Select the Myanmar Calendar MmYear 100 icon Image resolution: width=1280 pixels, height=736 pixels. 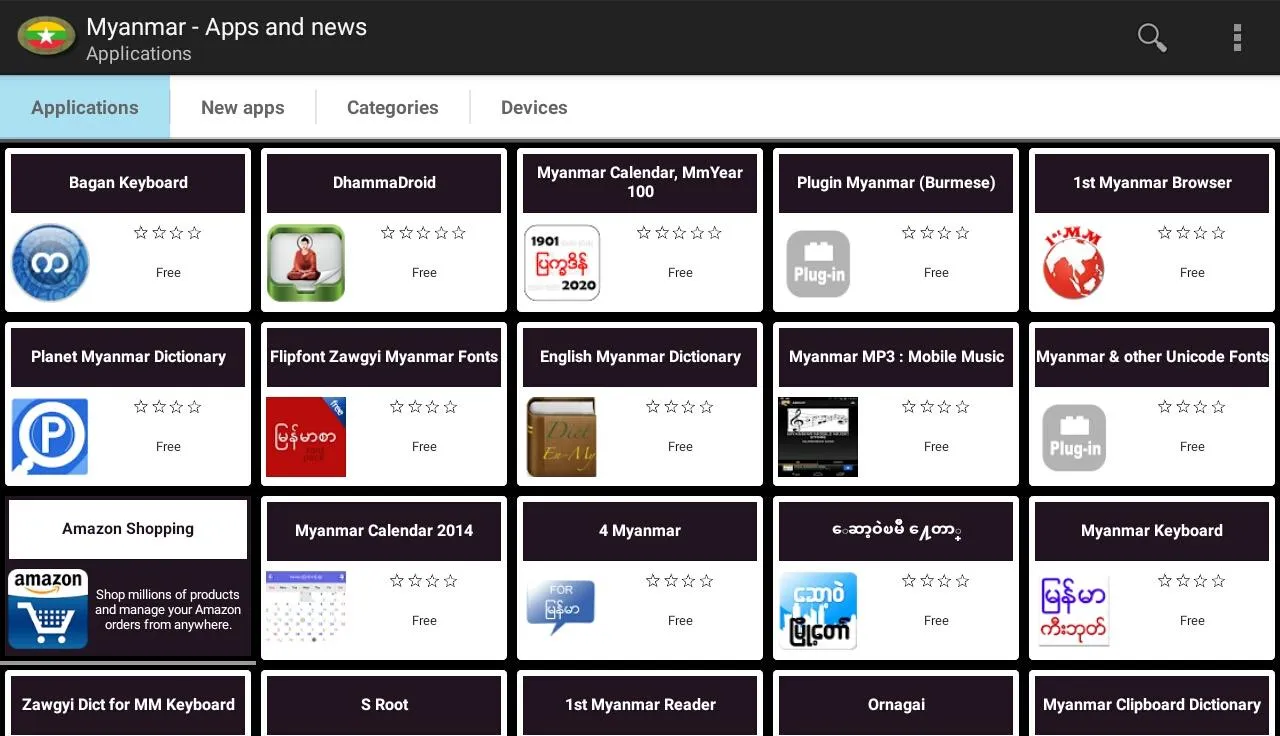tap(562, 263)
